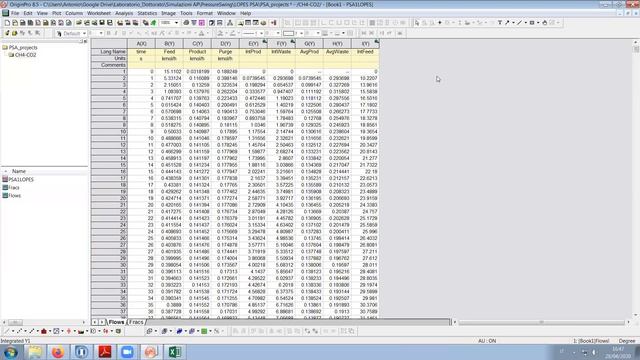Launch Zoom from the Windows taskbar
640x360 pixels.
[127, 352]
